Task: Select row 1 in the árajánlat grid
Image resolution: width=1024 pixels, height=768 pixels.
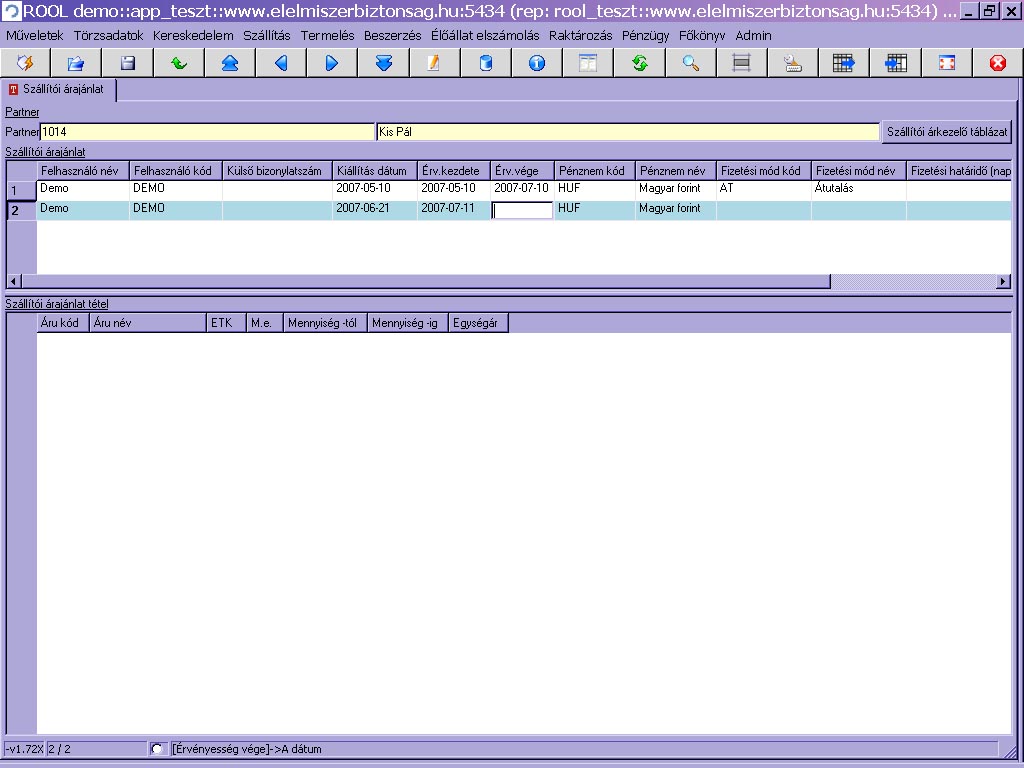Action: tap(21, 190)
